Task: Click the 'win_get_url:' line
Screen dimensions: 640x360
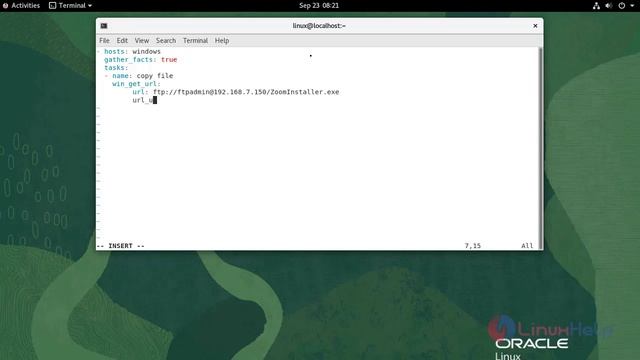Action: pyautogui.click(x=136, y=84)
